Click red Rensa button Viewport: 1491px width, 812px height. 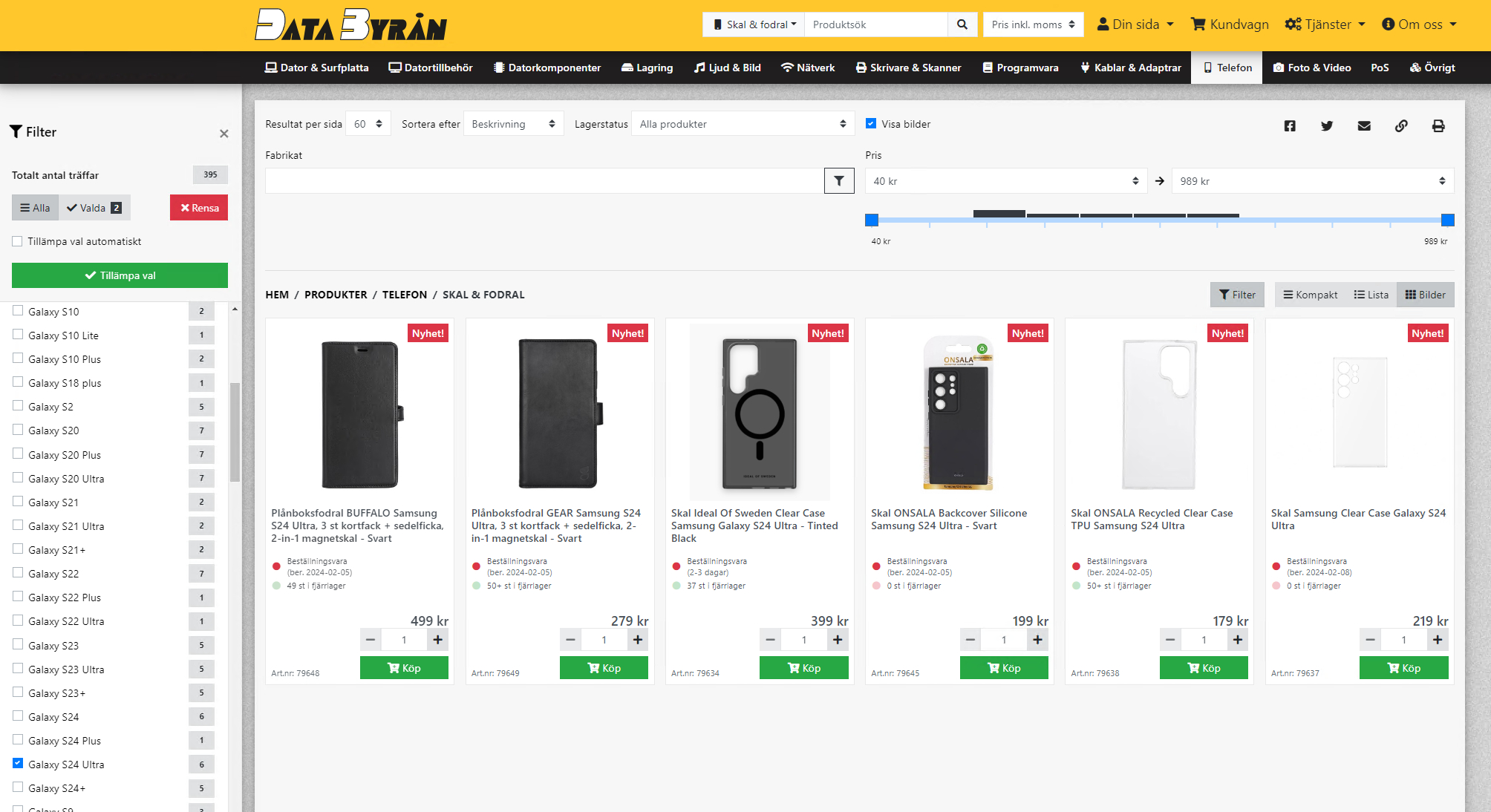[x=199, y=208]
